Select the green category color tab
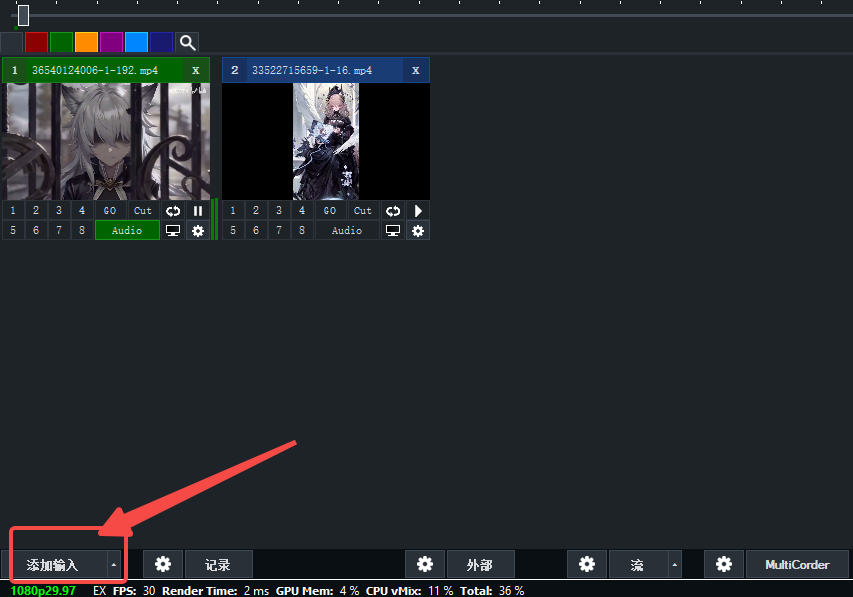 61,42
